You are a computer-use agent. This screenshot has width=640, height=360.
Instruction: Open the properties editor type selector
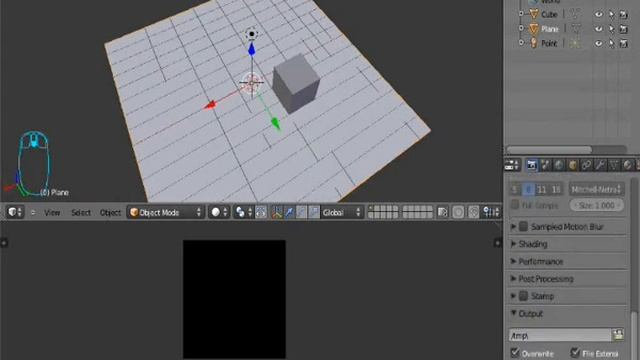[x=512, y=165]
